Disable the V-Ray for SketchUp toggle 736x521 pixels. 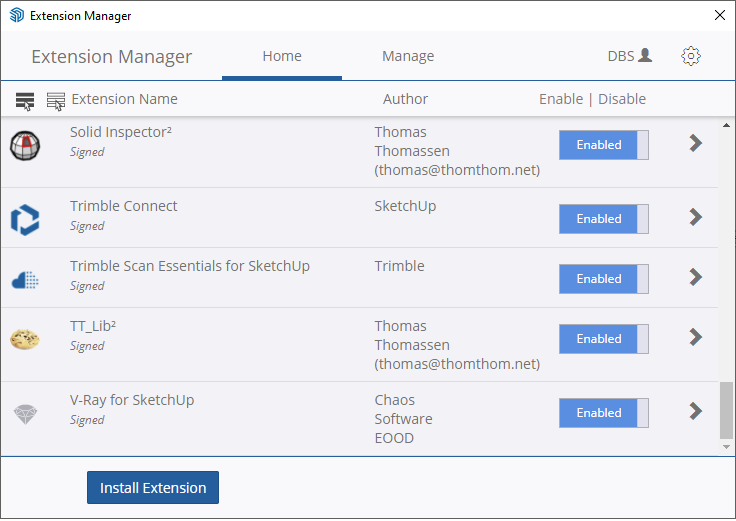[x=604, y=413]
